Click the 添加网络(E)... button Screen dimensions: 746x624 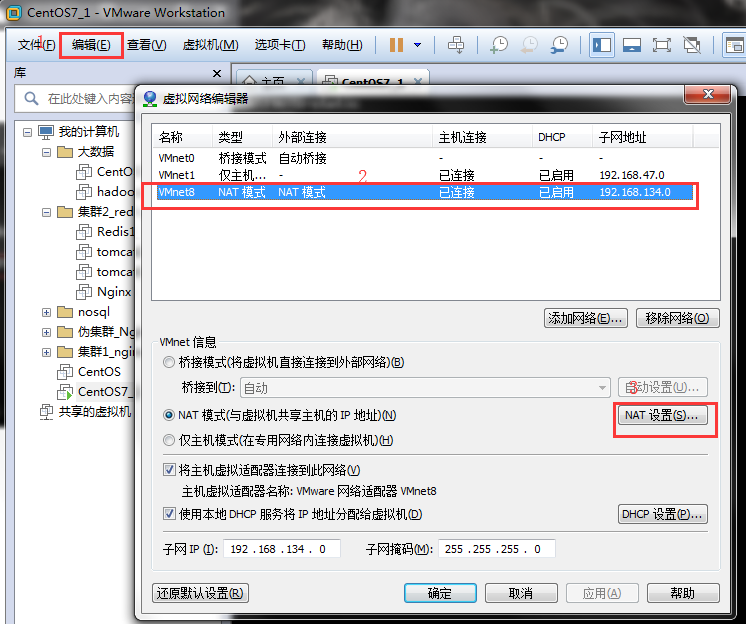586,318
